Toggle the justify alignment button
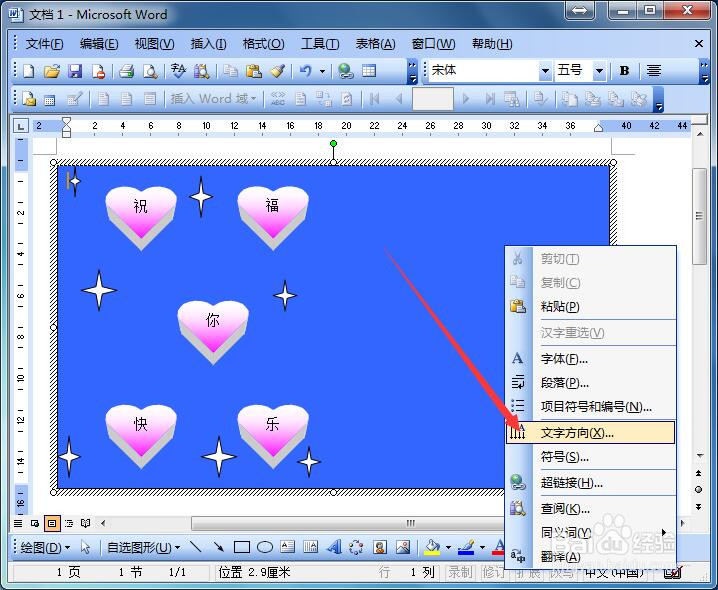The height and width of the screenshot is (590, 718). click(653, 71)
